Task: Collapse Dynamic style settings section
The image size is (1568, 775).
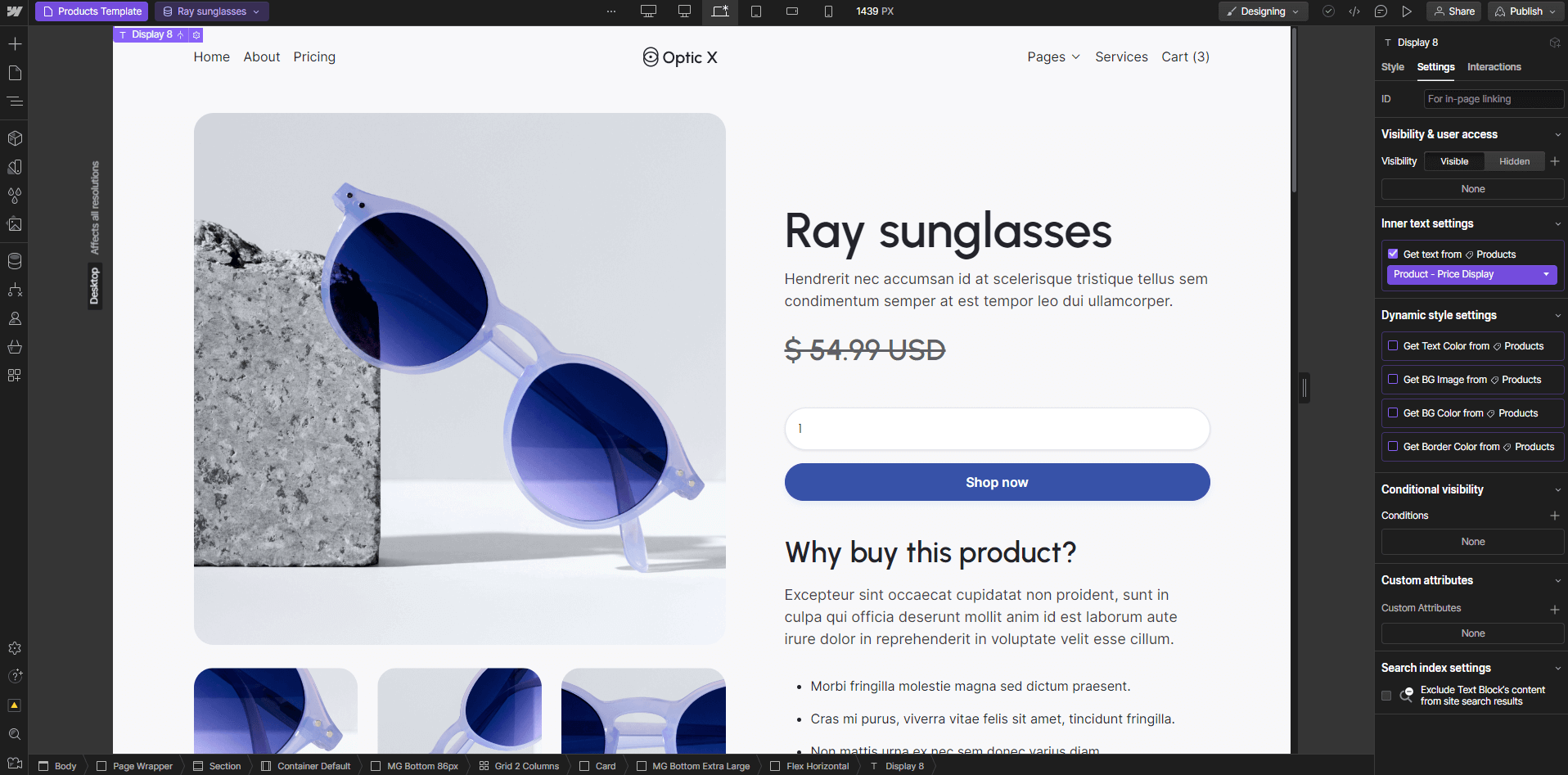Action: 1557,316
